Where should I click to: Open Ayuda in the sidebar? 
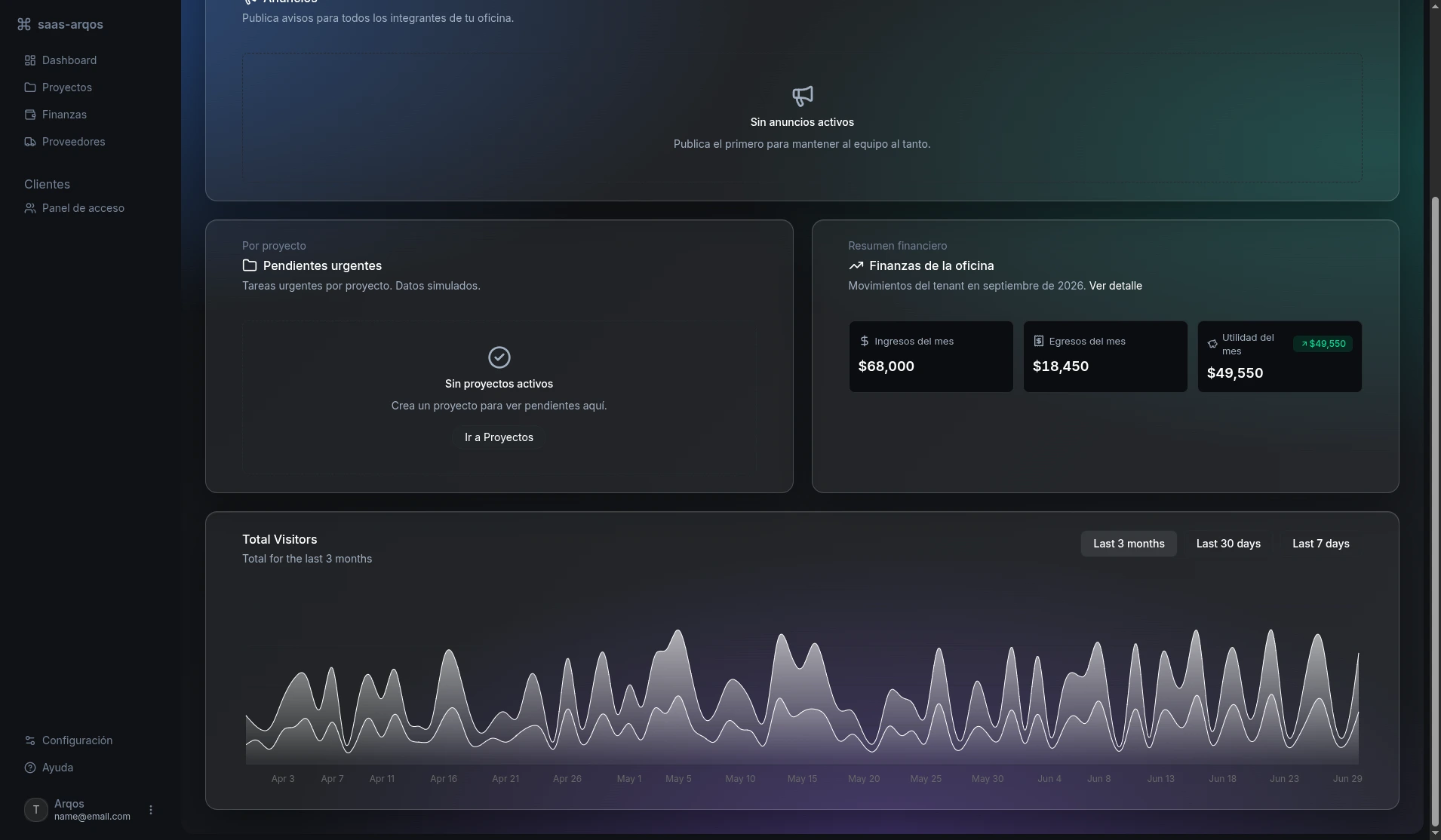[x=91, y=768]
